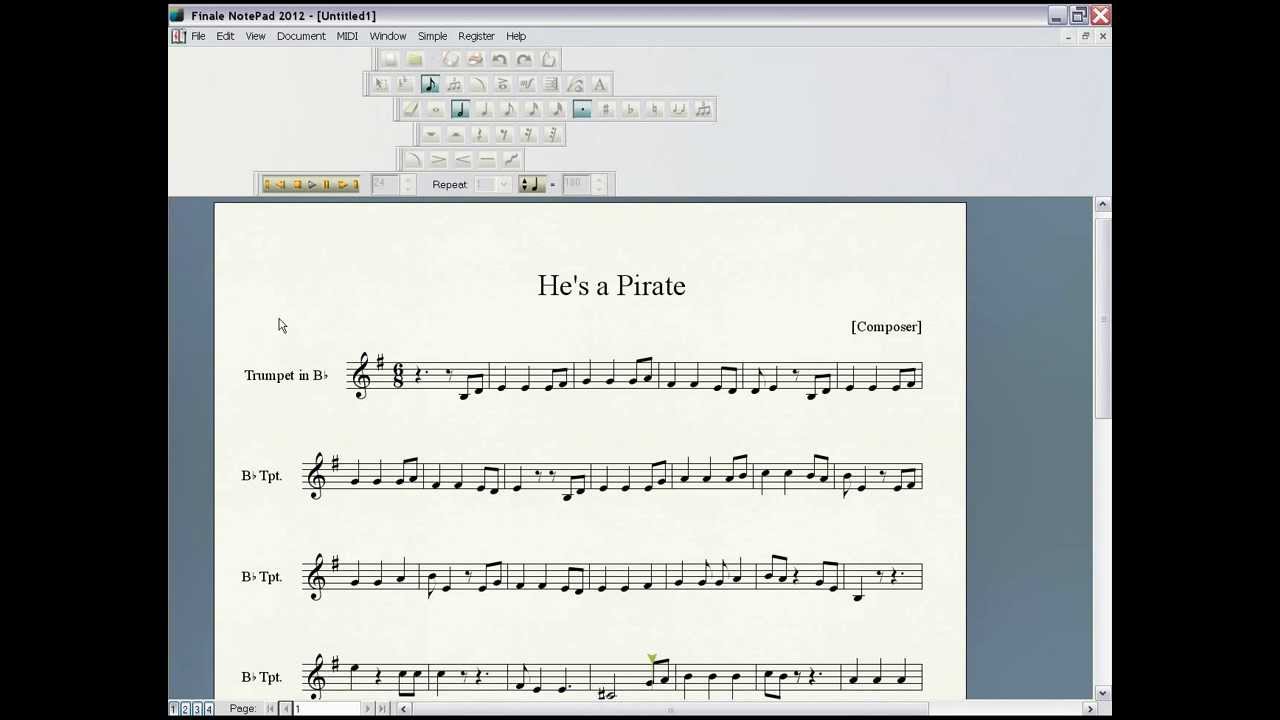Choose the eighth rest icon
The image size is (1280, 720).
[x=504, y=135]
